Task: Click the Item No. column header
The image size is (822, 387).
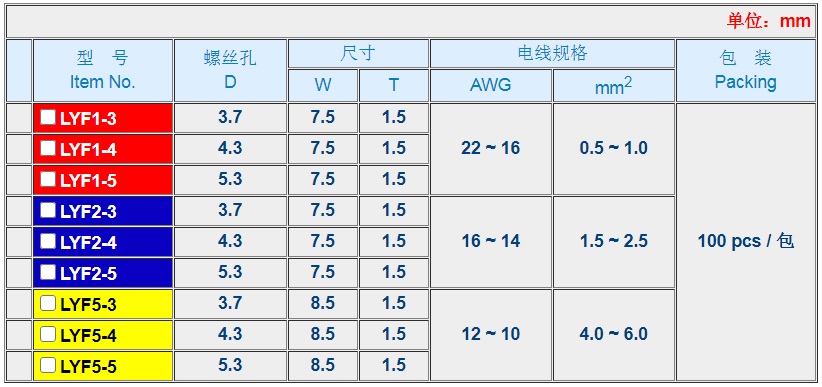Action: click(x=103, y=70)
